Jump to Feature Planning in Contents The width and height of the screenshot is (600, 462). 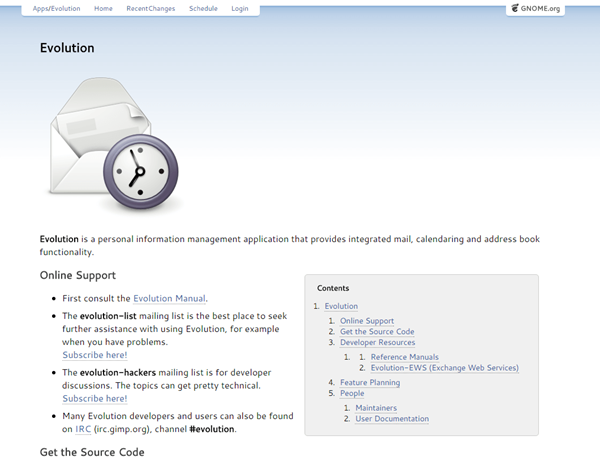point(370,382)
